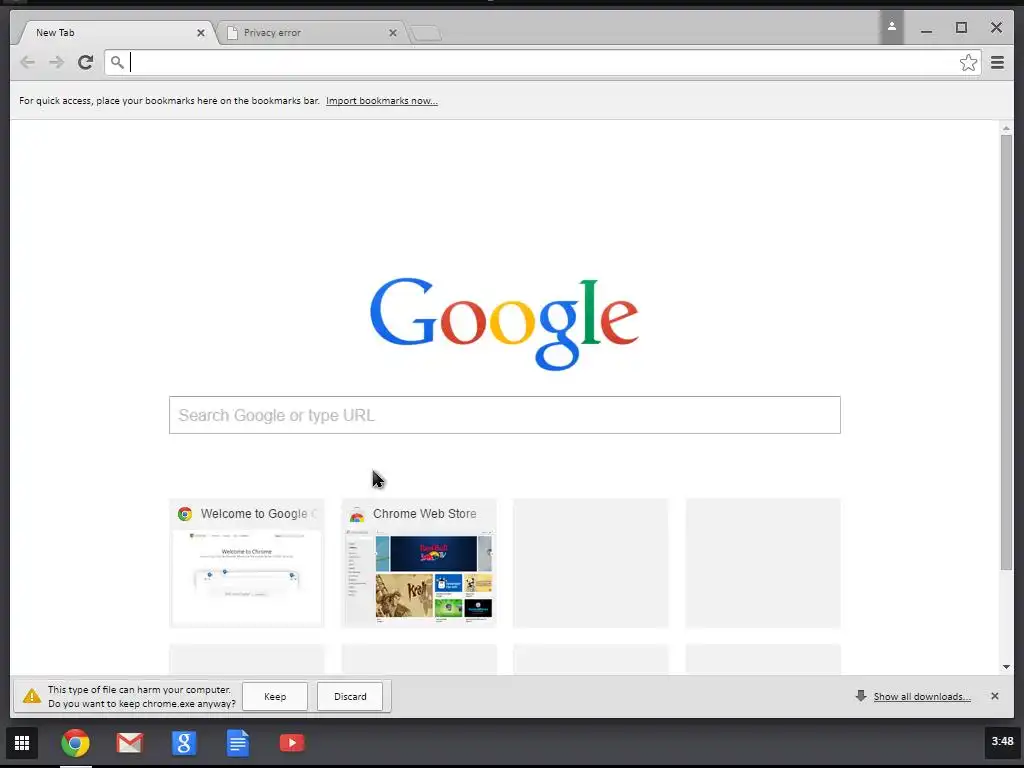The height and width of the screenshot is (768, 1024).
Task: Discard the chrome.exe download
Action: [x=350, y=697]
